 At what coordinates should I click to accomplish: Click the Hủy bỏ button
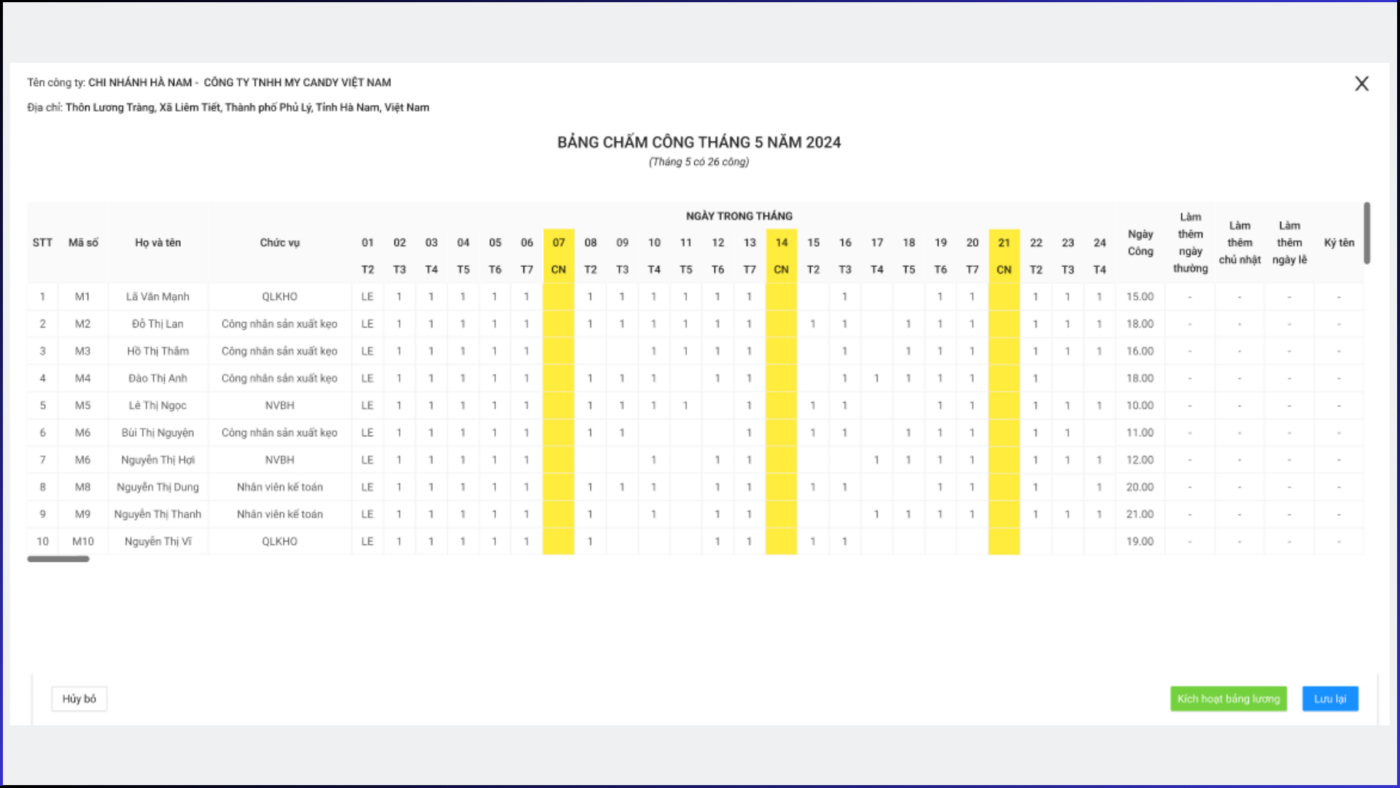(79, 699)
